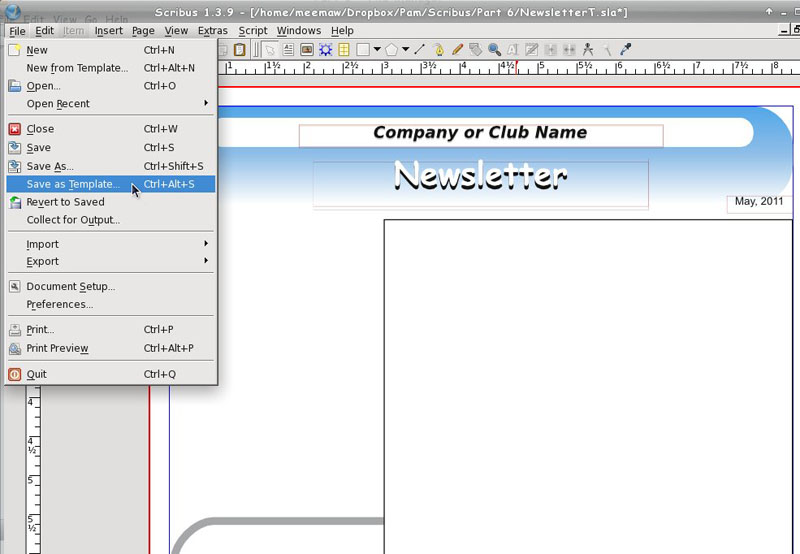Open the Script menu

[x=253, y=31]
